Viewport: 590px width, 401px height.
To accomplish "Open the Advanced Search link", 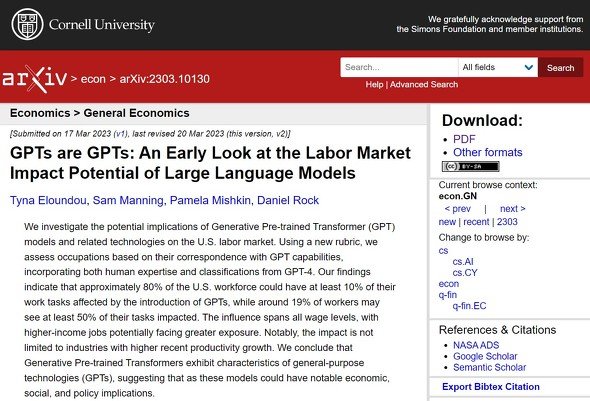I will (x=424, y=85).
